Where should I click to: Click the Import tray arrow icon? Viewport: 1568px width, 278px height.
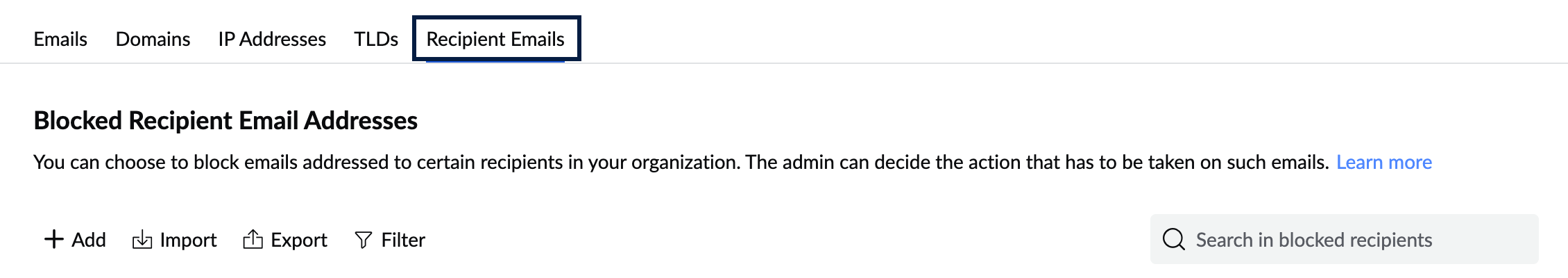(142, 240)
